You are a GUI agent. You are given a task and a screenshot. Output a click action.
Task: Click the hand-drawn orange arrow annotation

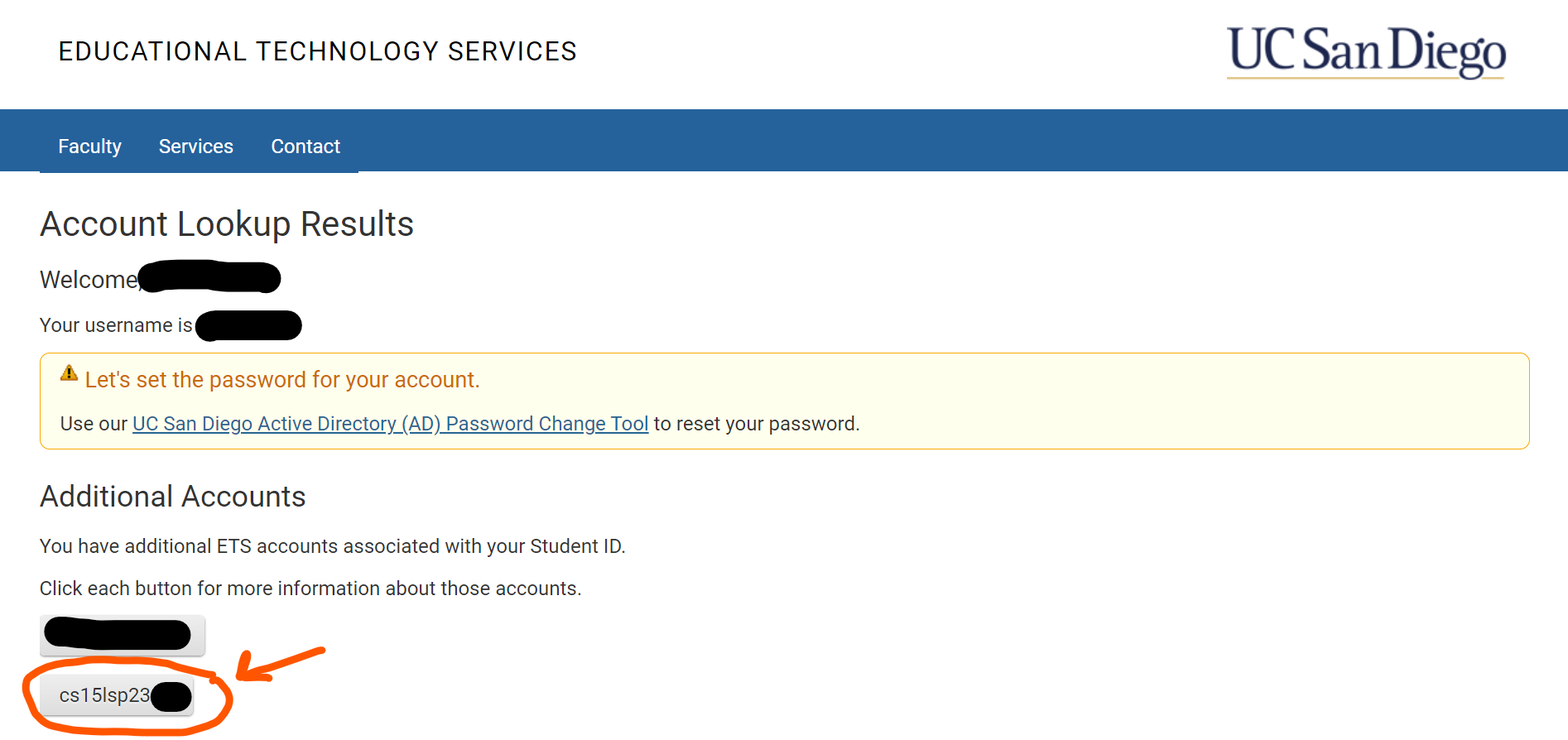pyautogui.click(x=280, y=664)
